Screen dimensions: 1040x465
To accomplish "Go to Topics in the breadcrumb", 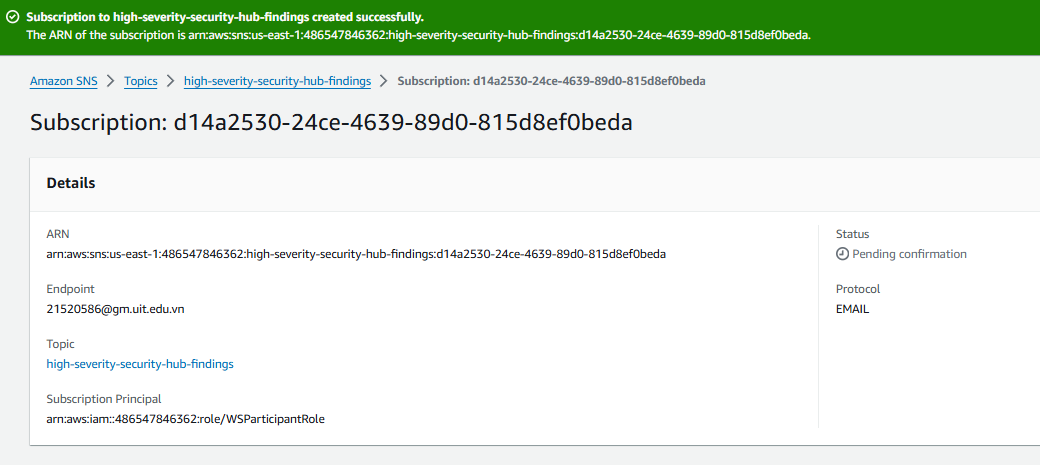I will click(x=141, y=81).
